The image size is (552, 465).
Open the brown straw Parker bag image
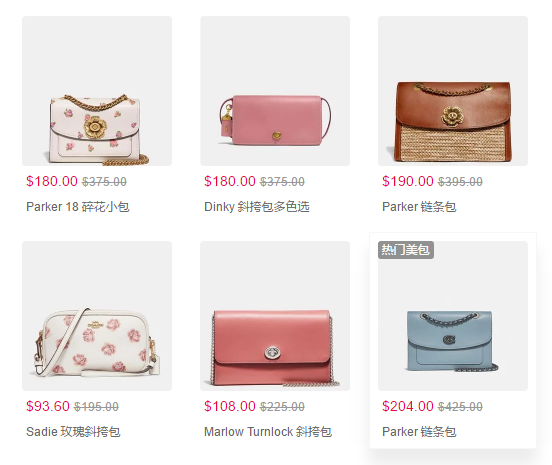point(453,91)
